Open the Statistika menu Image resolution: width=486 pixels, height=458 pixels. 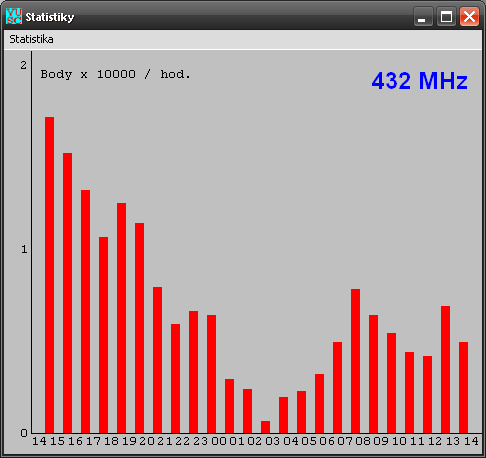[x=31, y=39]
